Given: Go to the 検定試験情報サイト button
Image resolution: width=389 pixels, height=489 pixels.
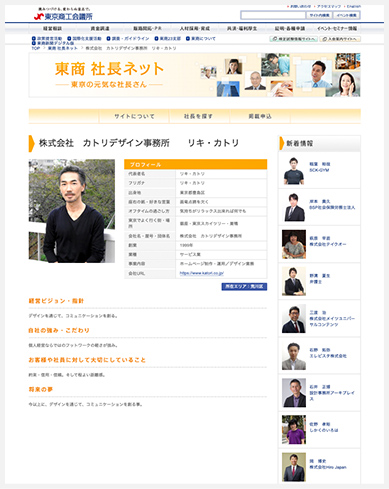Looking at the screenshot, I should 293,39.
